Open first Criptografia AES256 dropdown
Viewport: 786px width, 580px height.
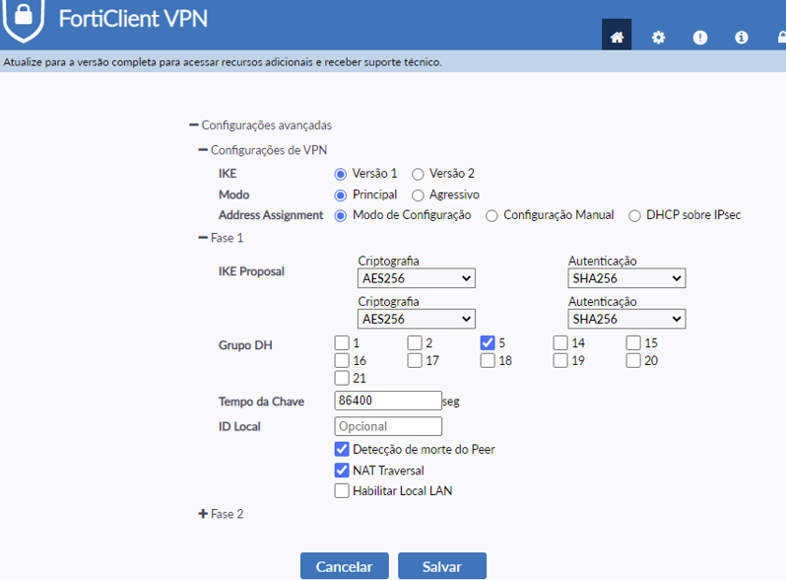pyautogui.click(x=416, y=278)
